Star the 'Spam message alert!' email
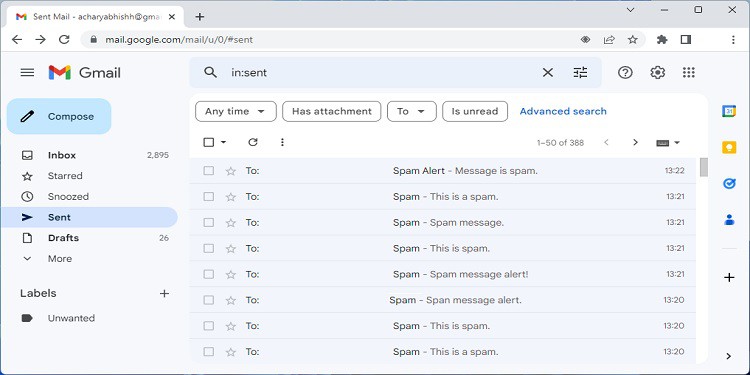 231,274
